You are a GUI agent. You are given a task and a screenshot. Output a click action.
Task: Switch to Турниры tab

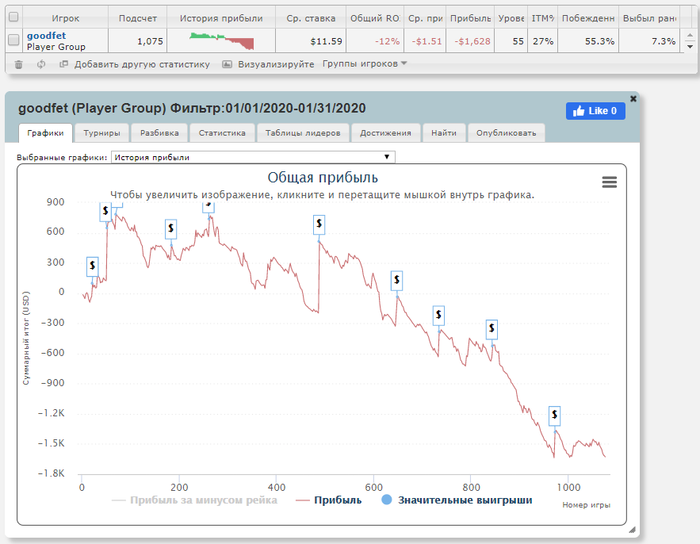point(102,133)
